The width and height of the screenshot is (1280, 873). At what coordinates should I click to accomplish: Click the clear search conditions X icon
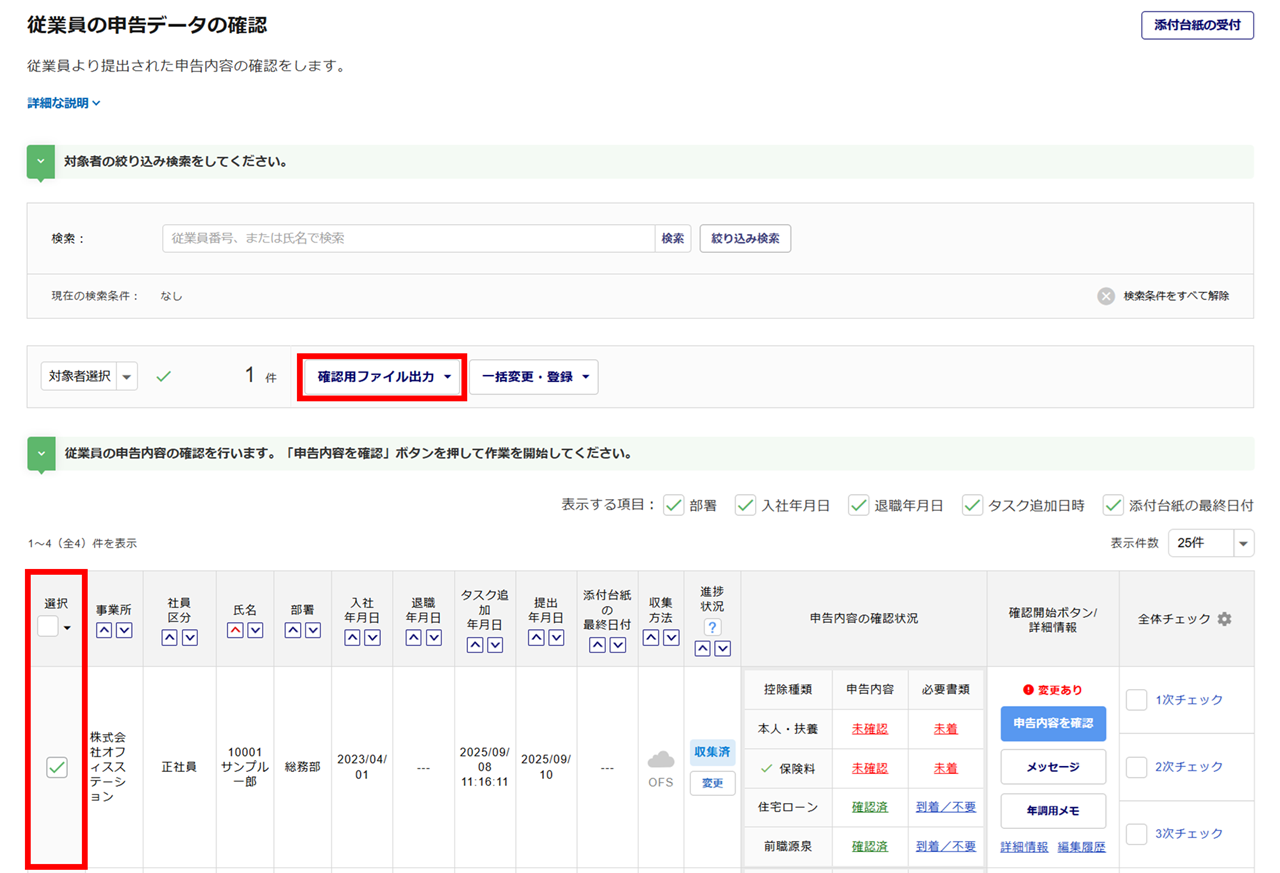pos(1106,296)
